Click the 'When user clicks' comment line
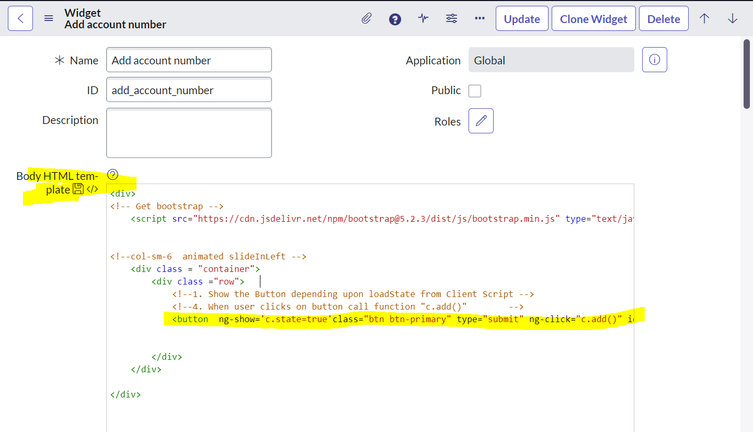The height and width of the screenshot is (432, 753). (348, 306)
